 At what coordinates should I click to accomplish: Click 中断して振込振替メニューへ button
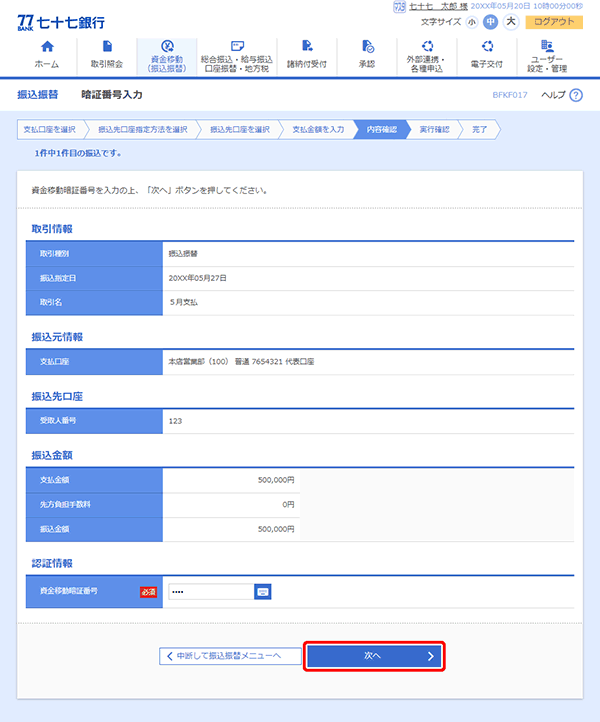[x=230, y=656]
